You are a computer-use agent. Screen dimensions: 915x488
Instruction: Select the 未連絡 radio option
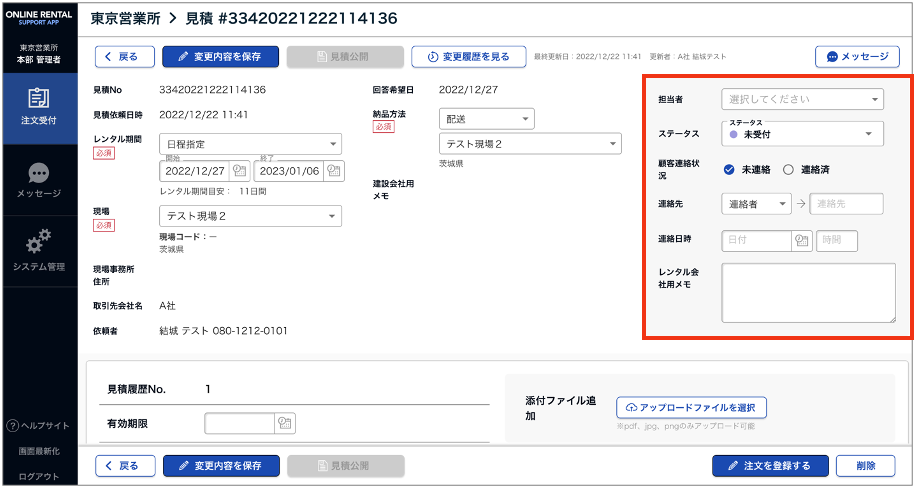click(729, 170)
